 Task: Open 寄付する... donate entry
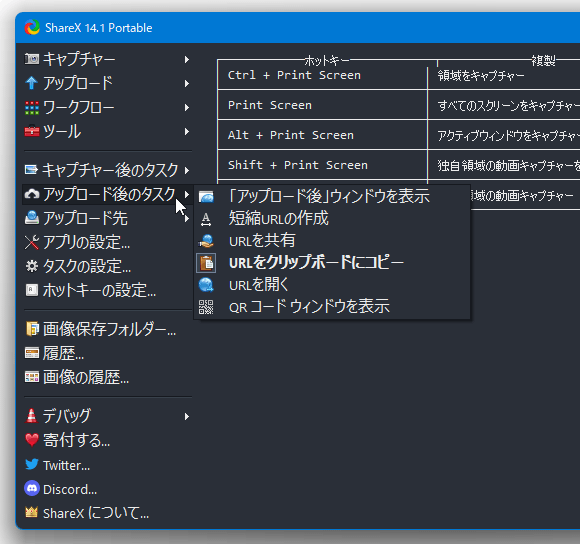107,440
